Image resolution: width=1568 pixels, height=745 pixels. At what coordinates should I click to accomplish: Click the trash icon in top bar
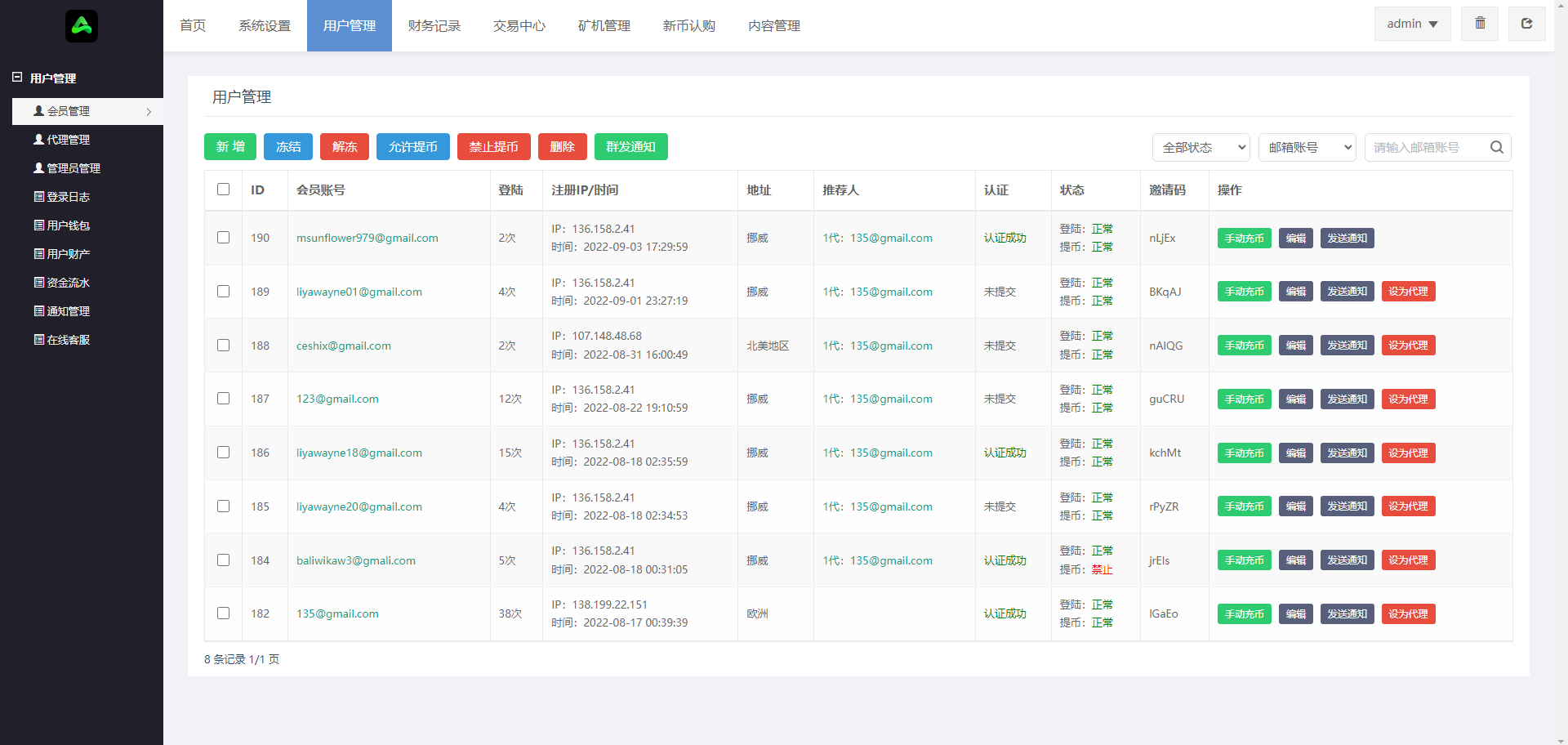tap(1480, 24)
